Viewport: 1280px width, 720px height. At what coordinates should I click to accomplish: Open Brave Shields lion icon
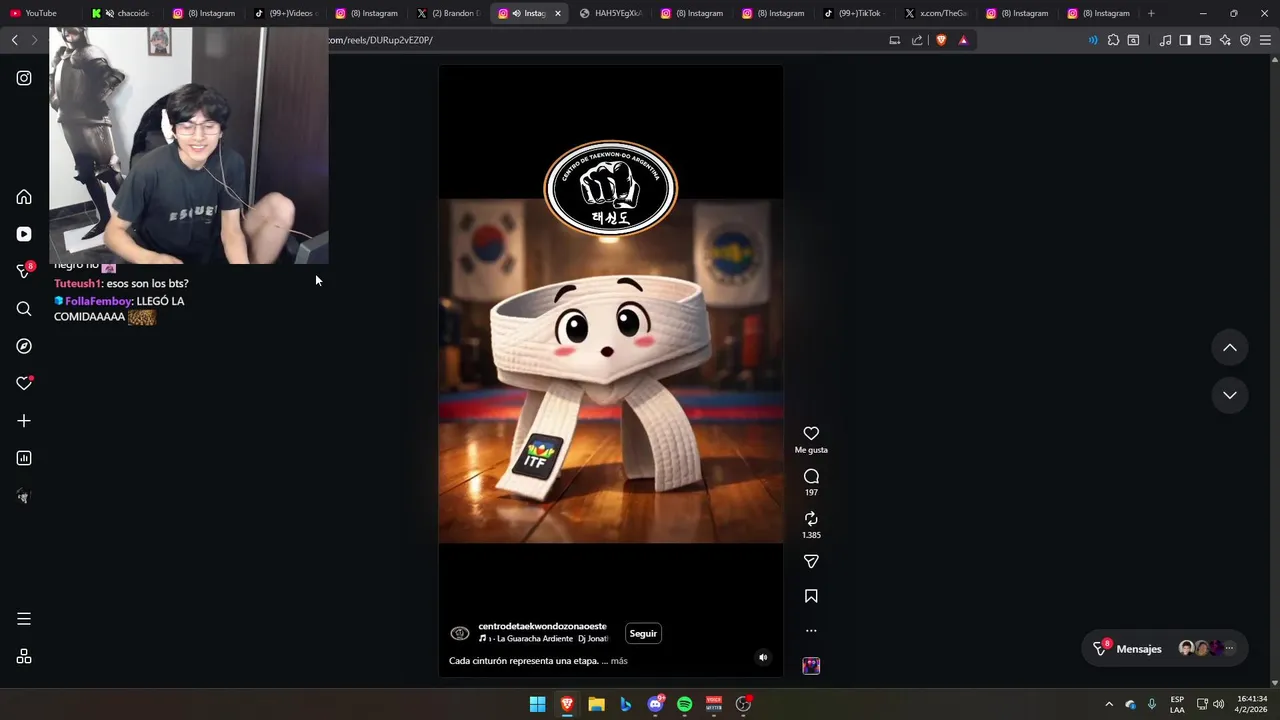pos(941,40)
